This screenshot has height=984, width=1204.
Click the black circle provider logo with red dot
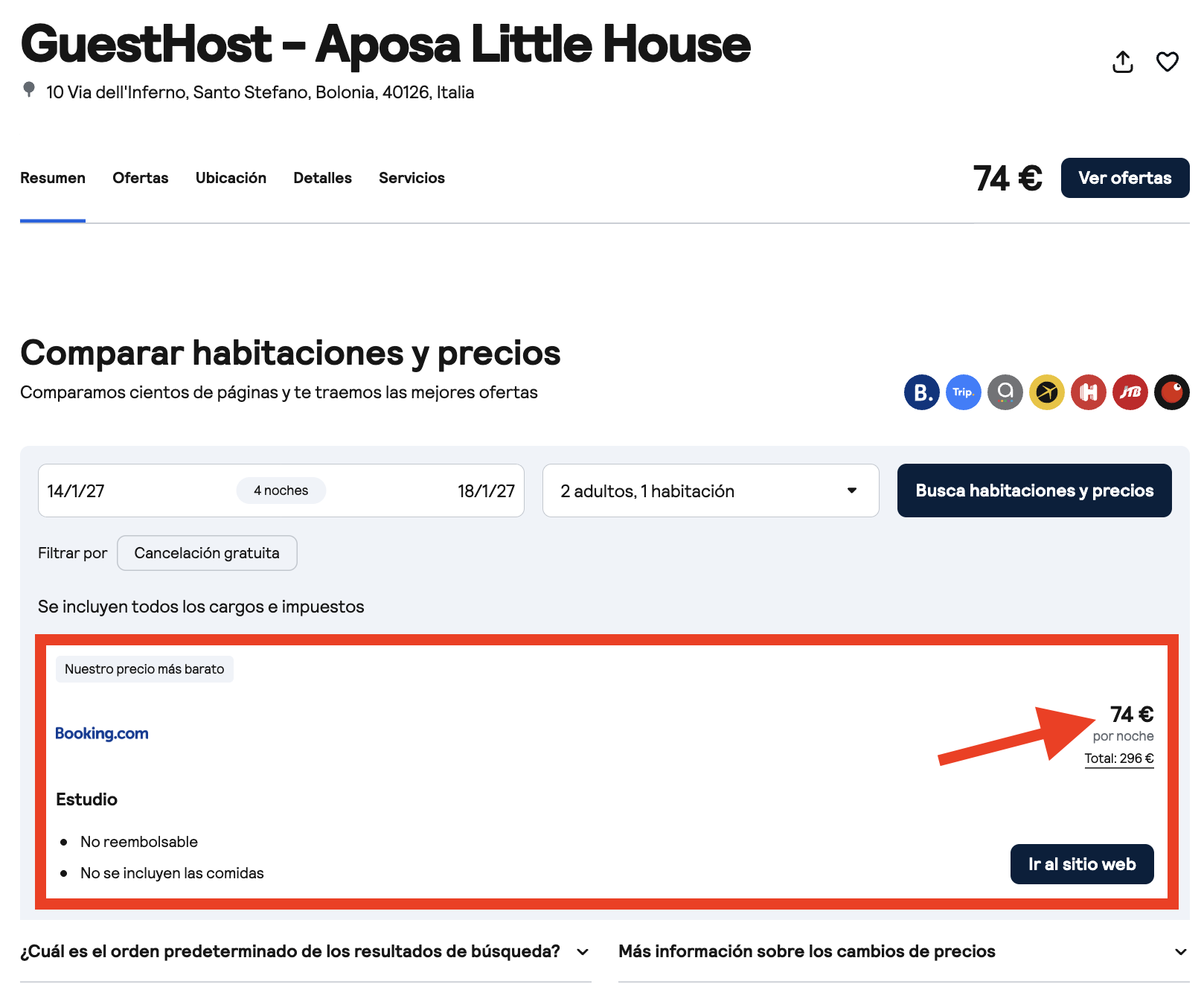click(1172, 392)
